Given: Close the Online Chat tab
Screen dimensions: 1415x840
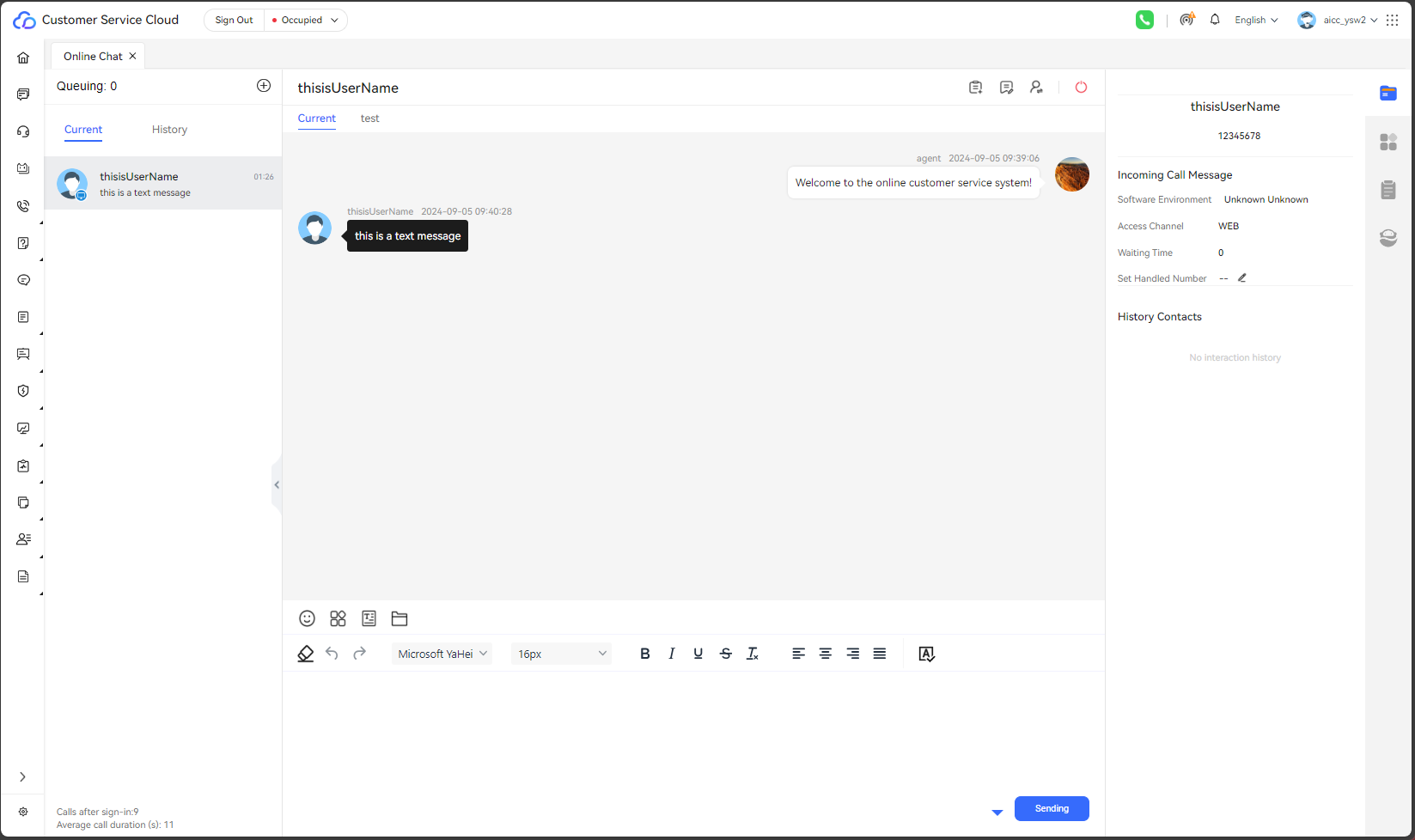Looking at the screenshot, I should pos(132,56).
